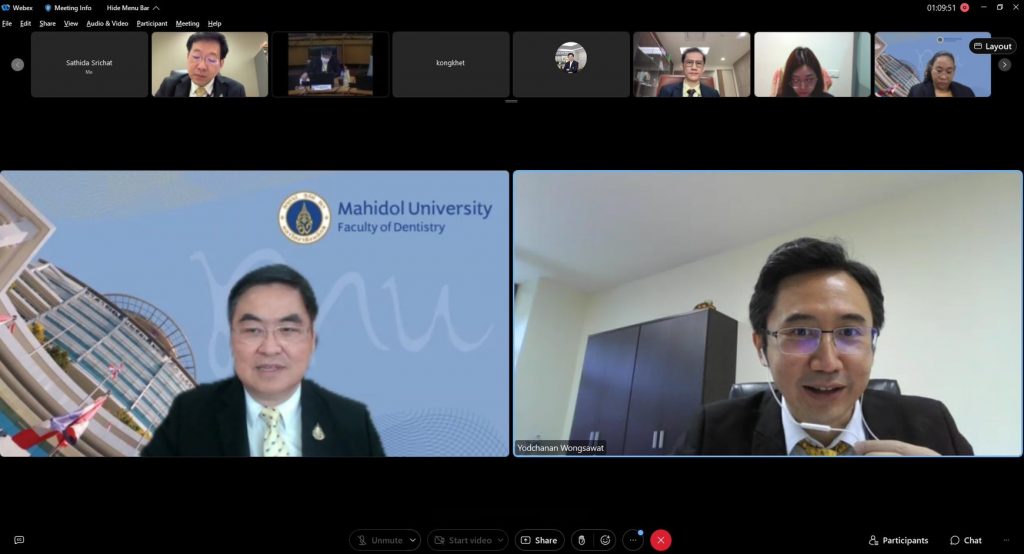Click the captions icon at bottom left

click(19, 540)
